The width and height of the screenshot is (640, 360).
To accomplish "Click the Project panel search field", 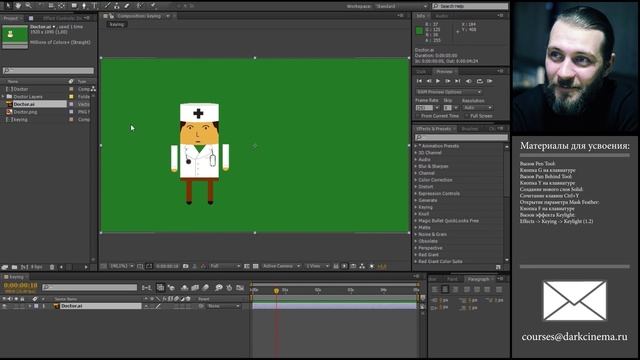I will click(x=48, y=71).
